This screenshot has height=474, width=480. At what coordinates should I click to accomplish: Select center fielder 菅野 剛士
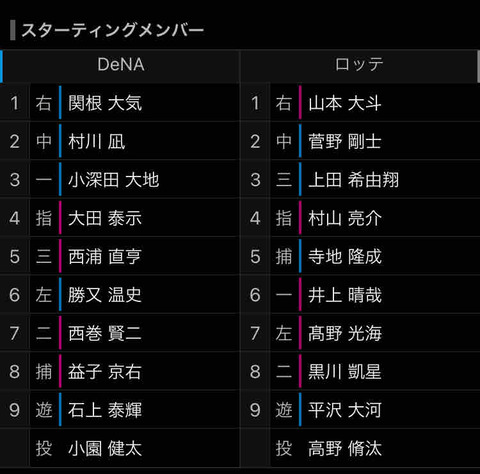point(345,141)
